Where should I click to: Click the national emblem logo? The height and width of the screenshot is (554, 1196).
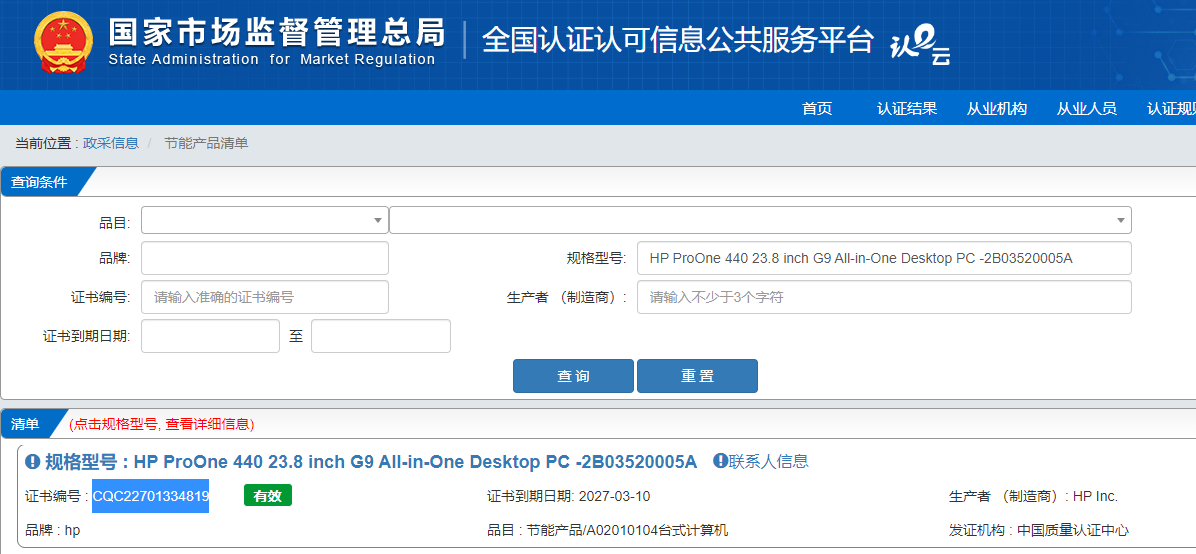64,41
